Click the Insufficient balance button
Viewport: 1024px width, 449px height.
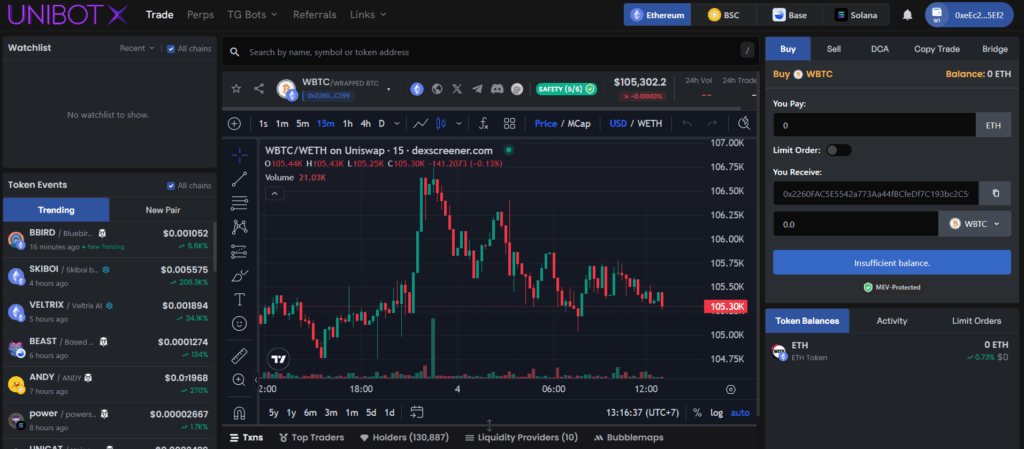tap(891, 262)
